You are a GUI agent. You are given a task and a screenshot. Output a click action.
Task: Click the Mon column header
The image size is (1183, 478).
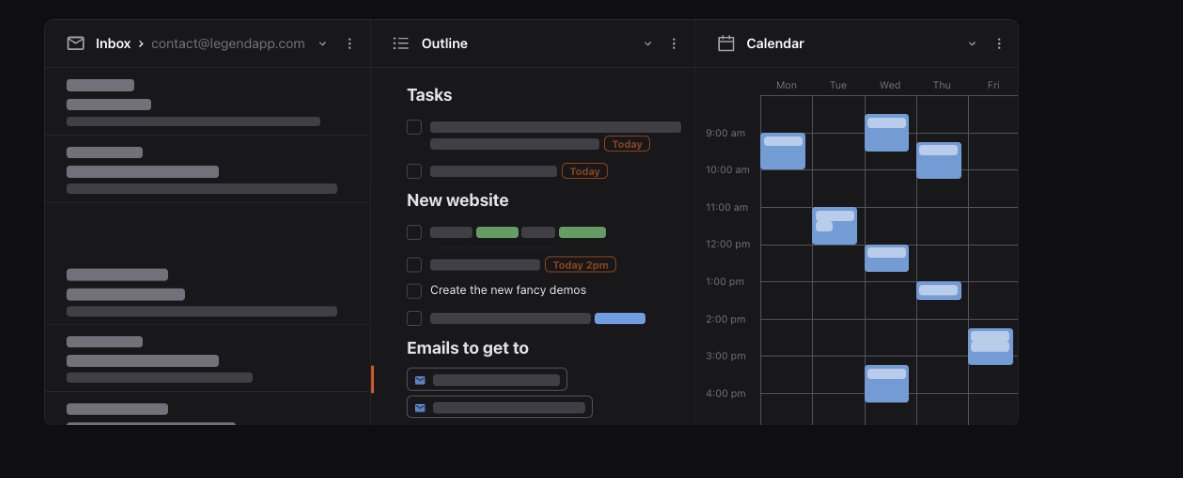[786, 85]
